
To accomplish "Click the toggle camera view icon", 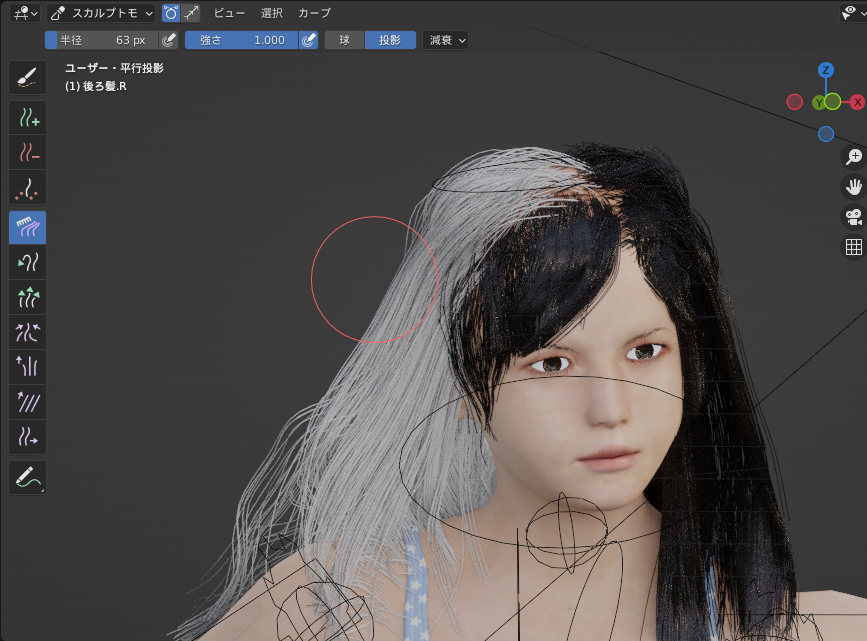I will 853,218.
